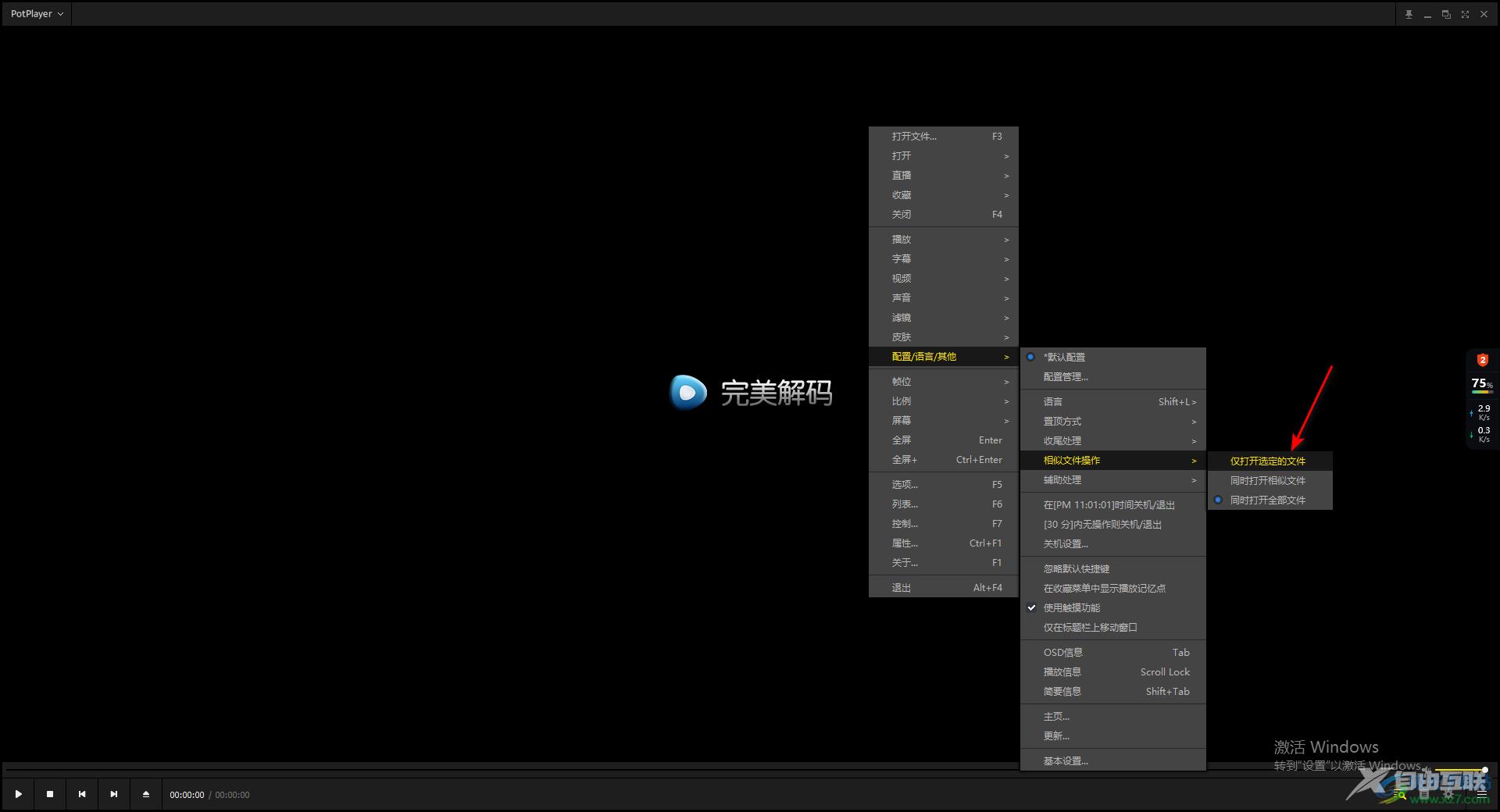1500x812 pixels.
Task: Click the restore window size icon
Action: 1446,14
